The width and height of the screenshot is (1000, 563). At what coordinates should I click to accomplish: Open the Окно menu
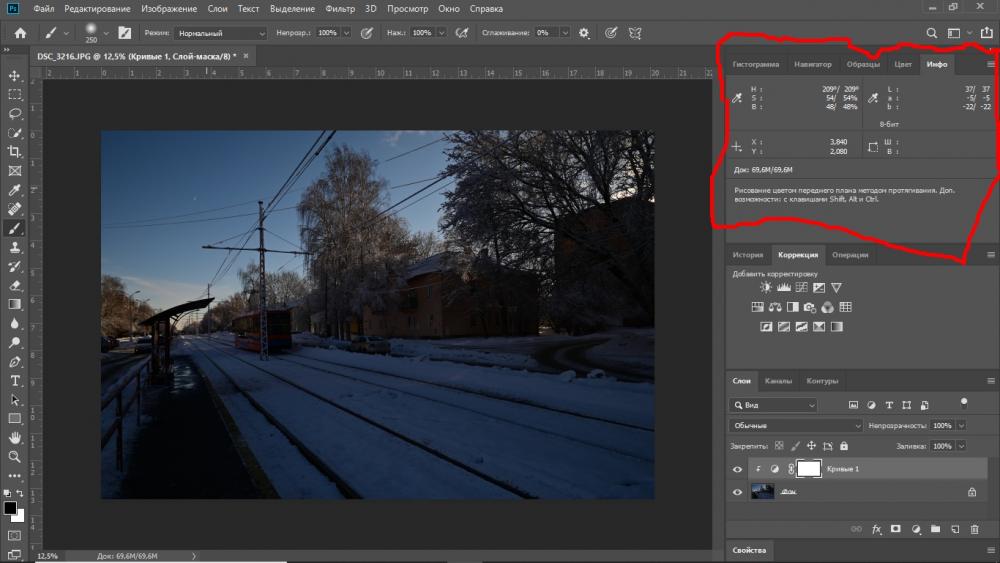tap(448, 9)
